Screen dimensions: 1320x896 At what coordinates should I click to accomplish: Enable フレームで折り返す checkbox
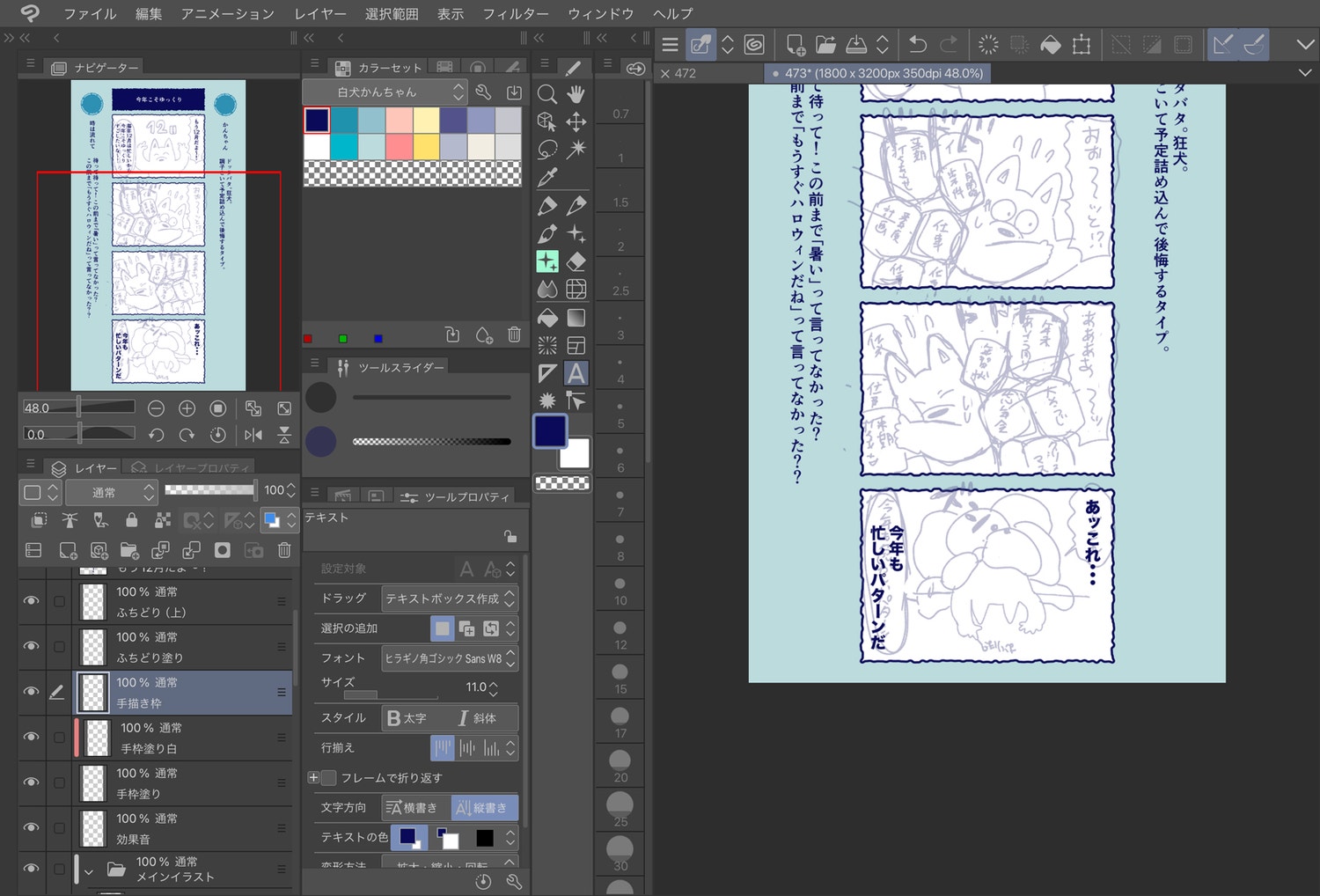click(329, 778)
